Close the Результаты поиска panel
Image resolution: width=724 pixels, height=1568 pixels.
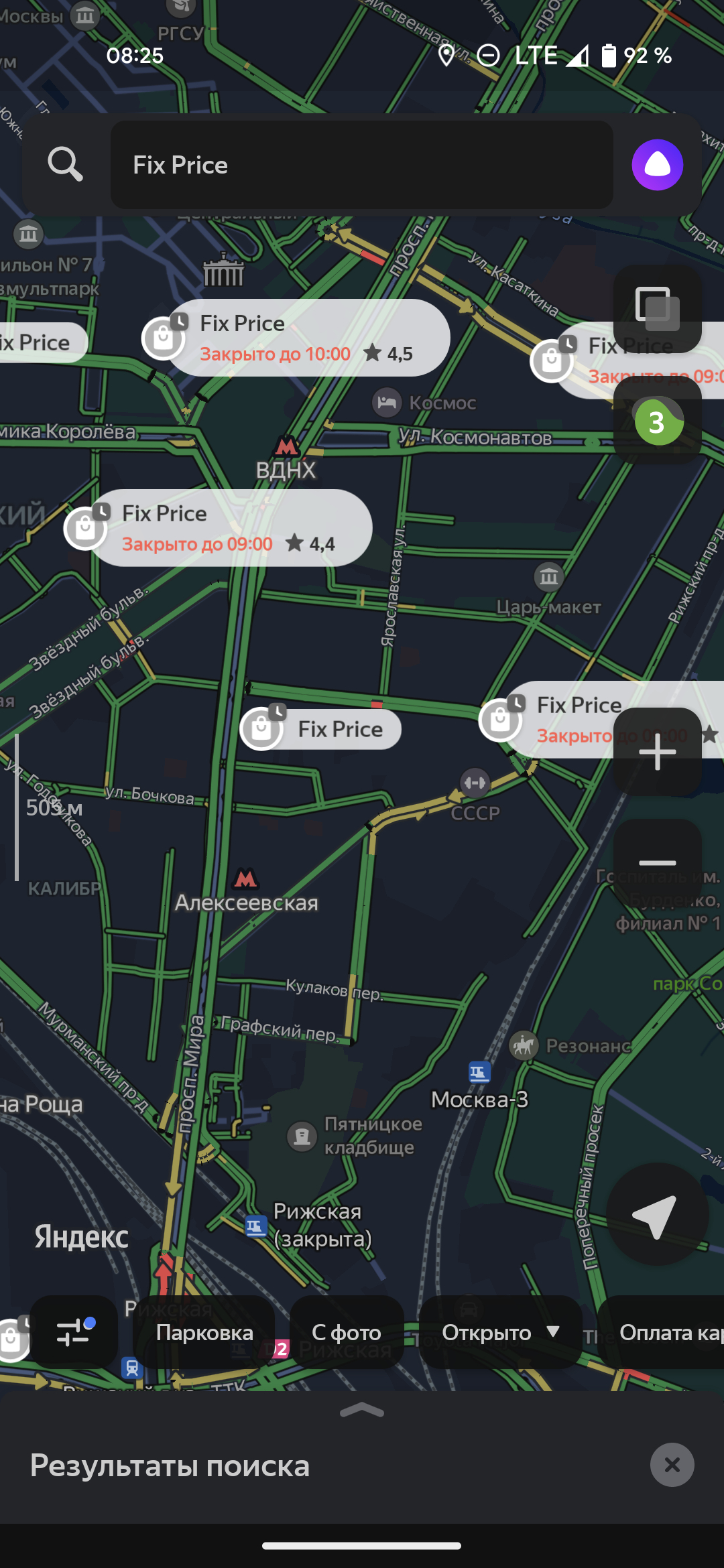coord(672,1465)
